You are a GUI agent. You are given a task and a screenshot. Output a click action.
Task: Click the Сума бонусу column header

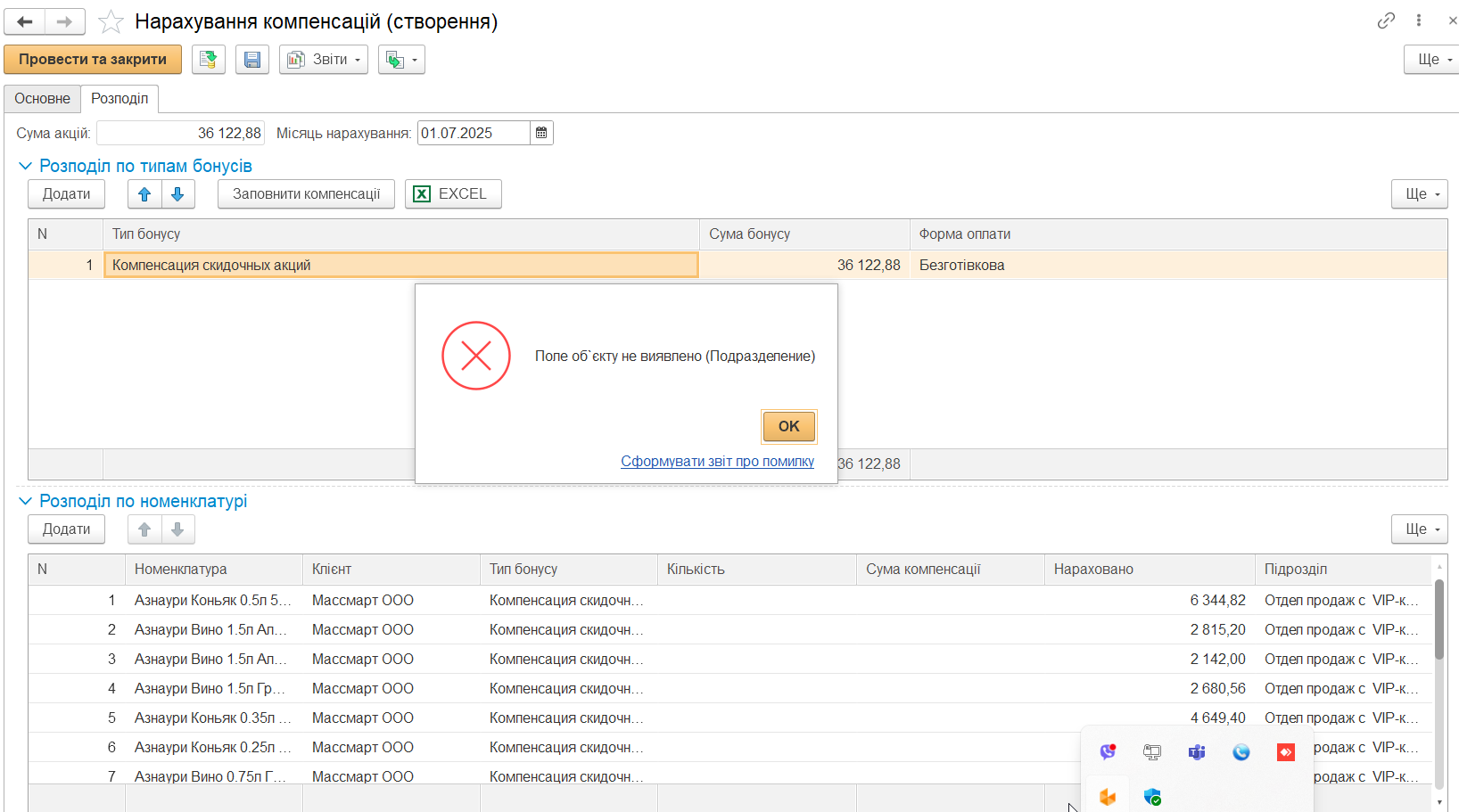pos(804,234)
